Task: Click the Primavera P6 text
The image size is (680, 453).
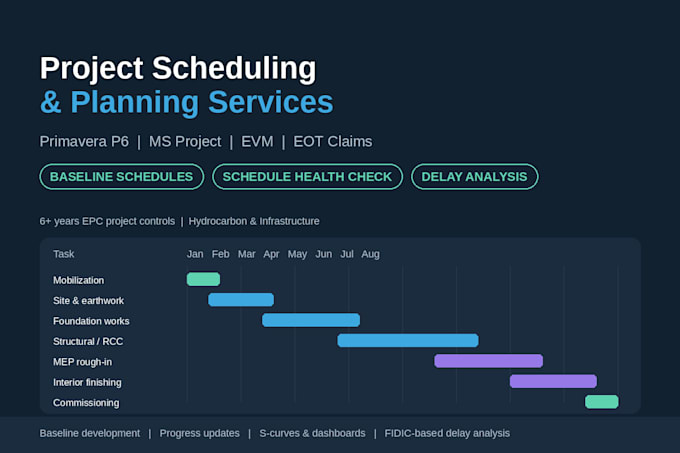Action: (x=84, y=141)
